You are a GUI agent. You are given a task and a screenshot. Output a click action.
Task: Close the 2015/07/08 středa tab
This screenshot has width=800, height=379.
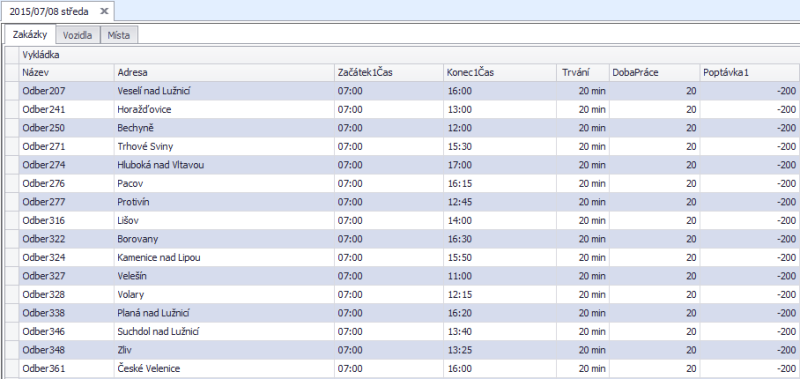coord(104,11)
